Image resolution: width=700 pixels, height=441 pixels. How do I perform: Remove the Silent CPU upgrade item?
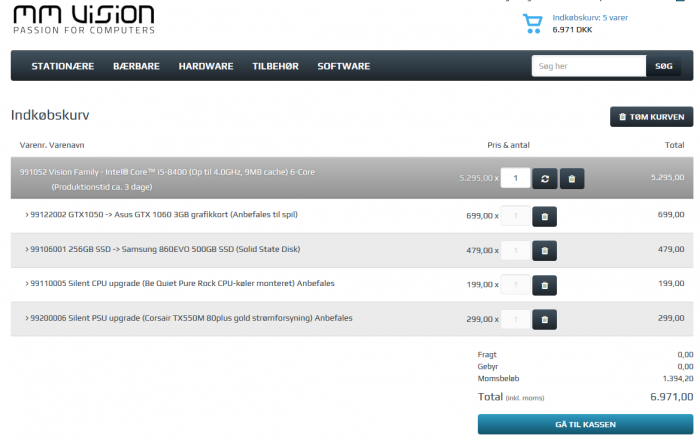click(x=545, y=285)
